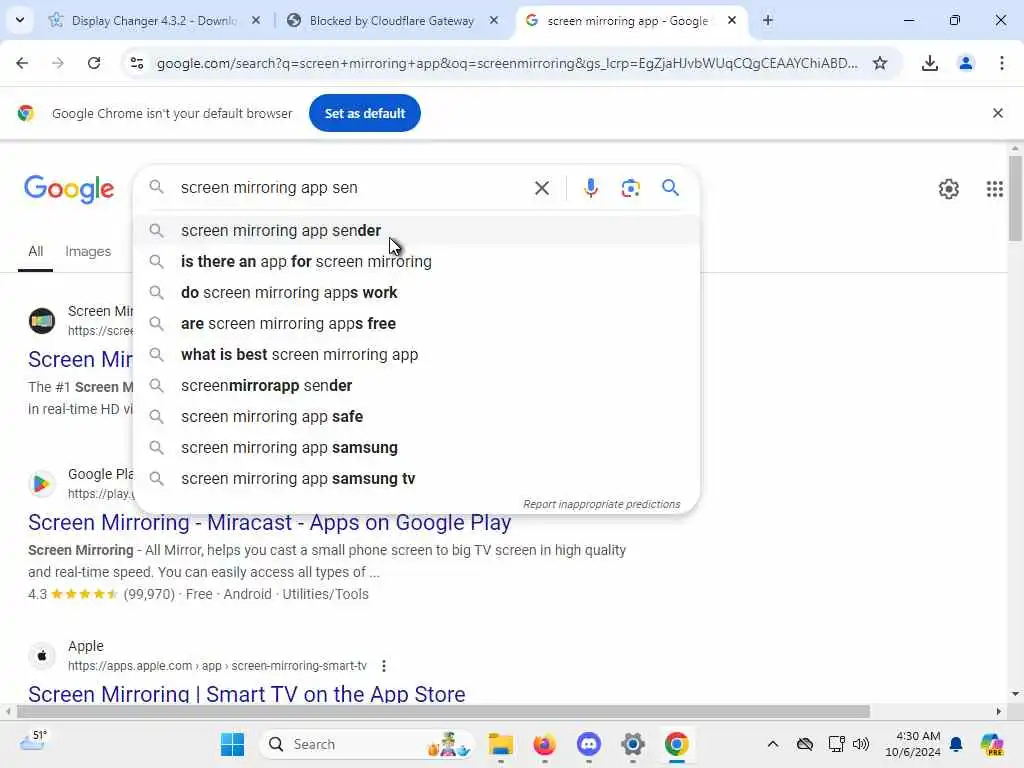Screen dimensions: 1024x768
Task: Open the tab search dropdown arrow
Action: pos(20,20)
